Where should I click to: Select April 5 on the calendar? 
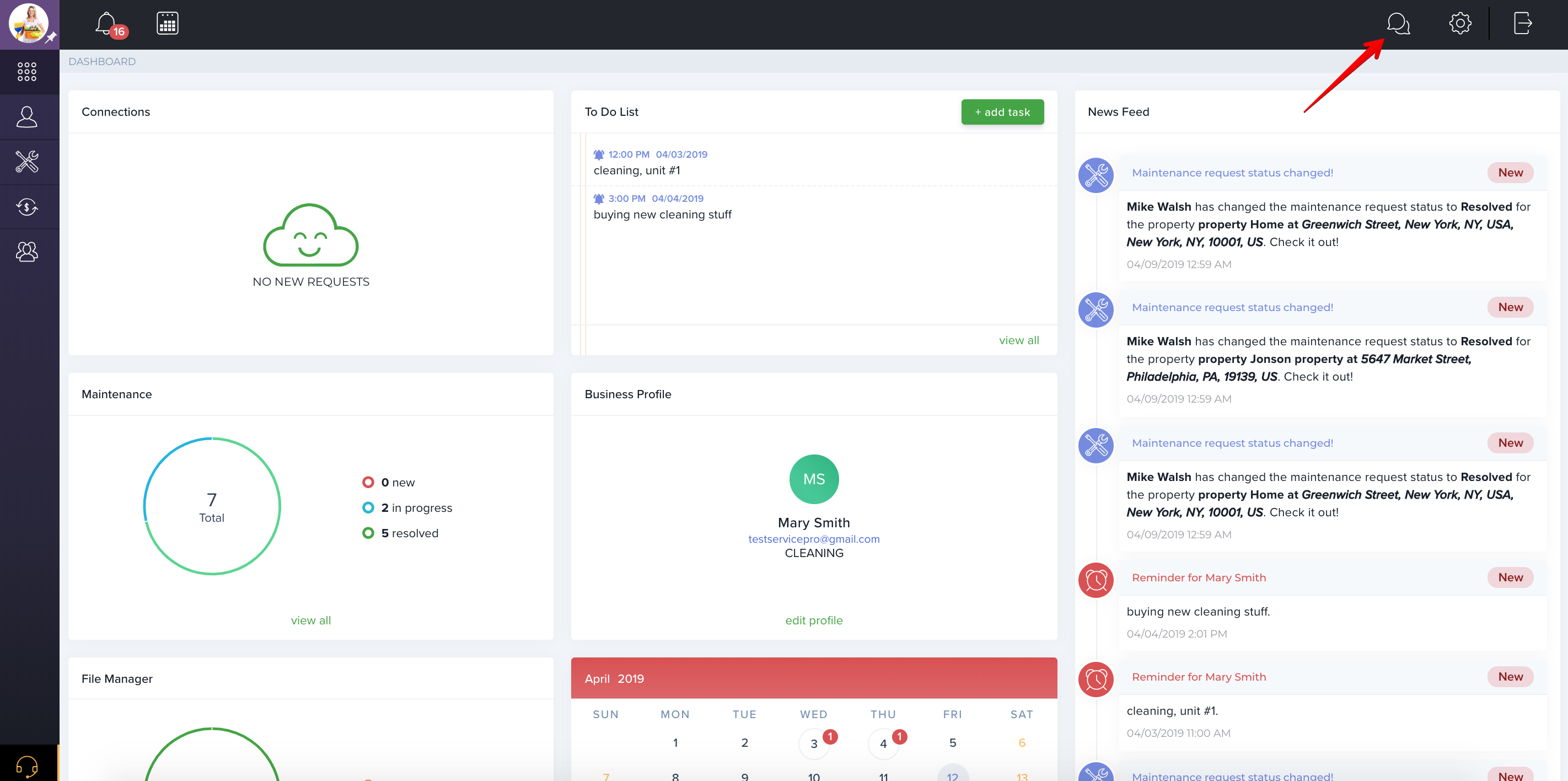[x=953, y=742]
